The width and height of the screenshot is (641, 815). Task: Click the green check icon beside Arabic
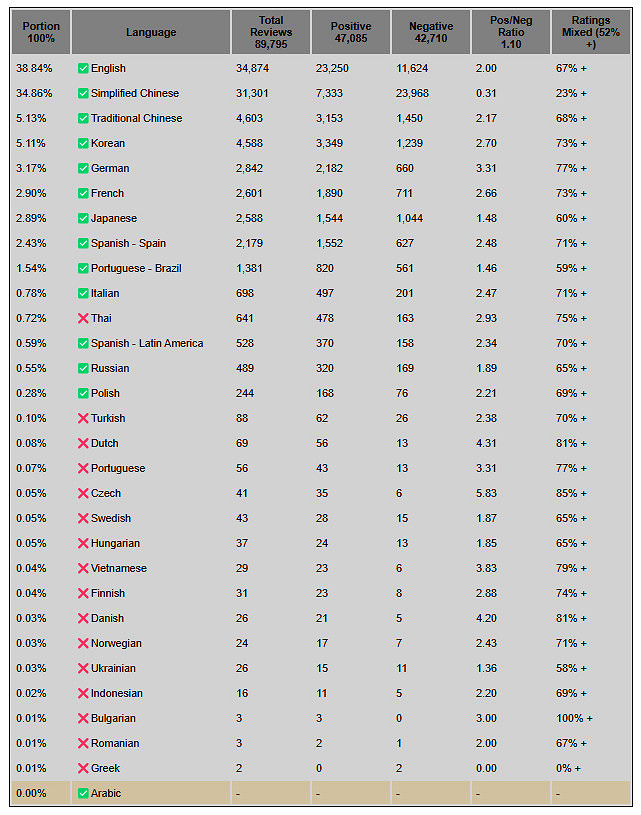[83, 793]
